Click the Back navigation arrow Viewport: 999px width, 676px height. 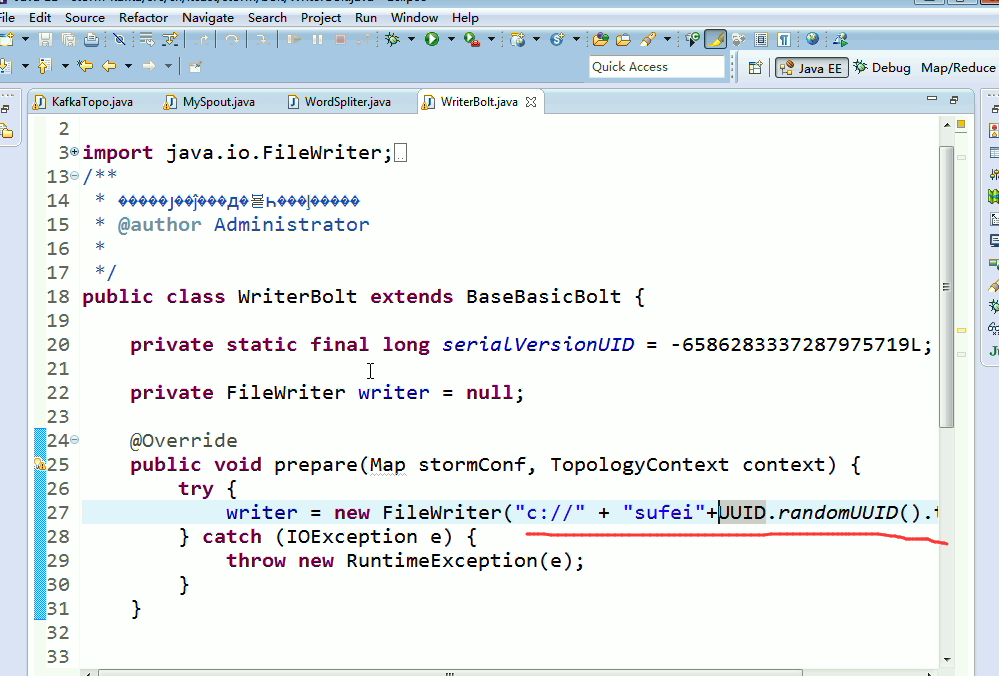pos(110,66)
